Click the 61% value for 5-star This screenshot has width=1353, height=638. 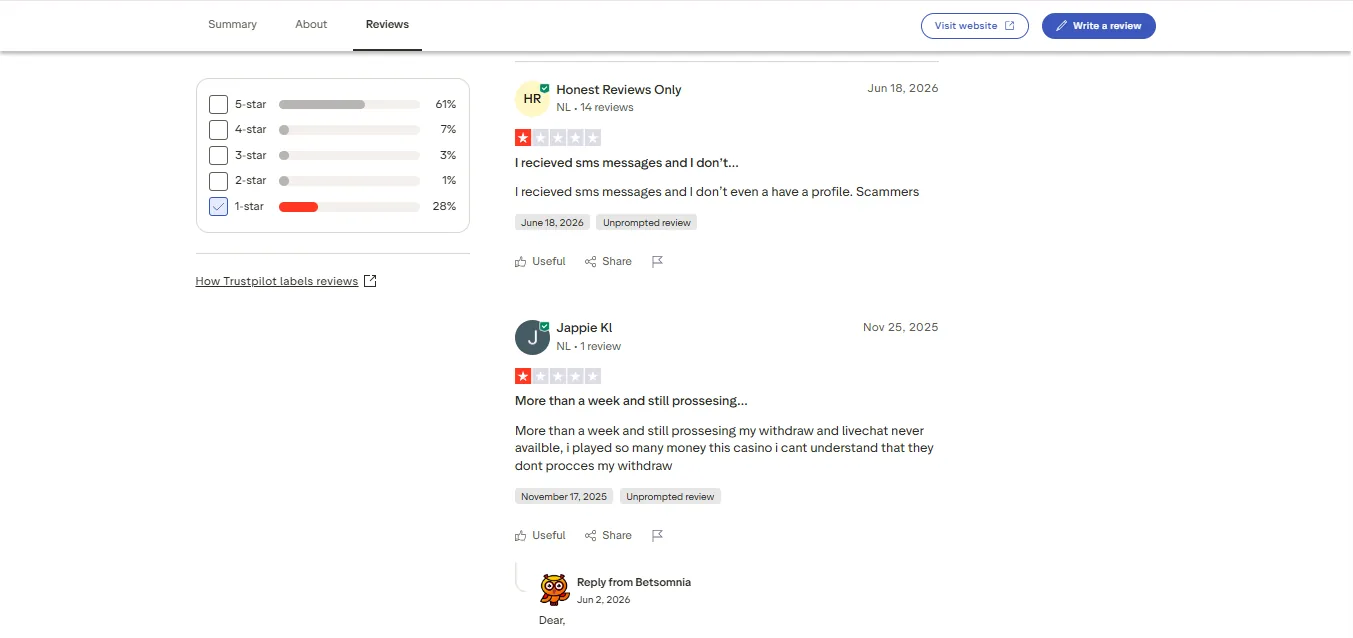446,104
